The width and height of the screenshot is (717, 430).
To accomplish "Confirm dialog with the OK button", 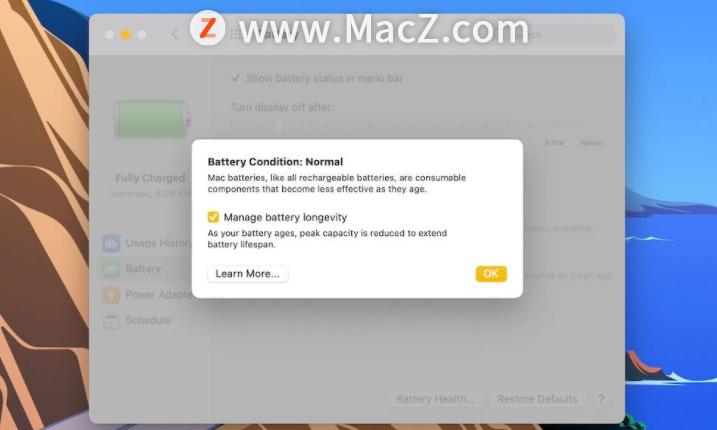I will [x=491, y=274].
